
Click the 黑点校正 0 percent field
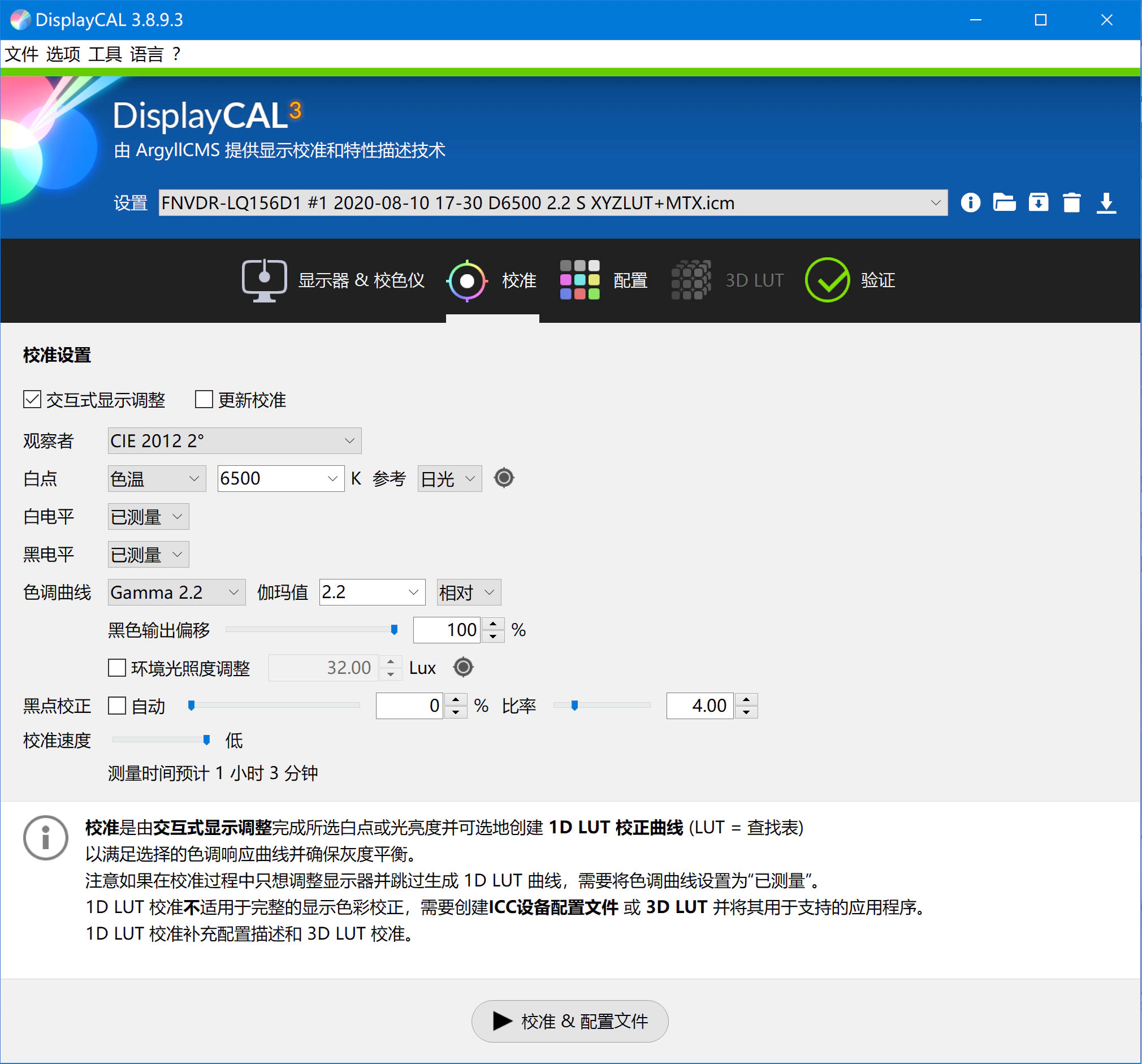(409, 706)
